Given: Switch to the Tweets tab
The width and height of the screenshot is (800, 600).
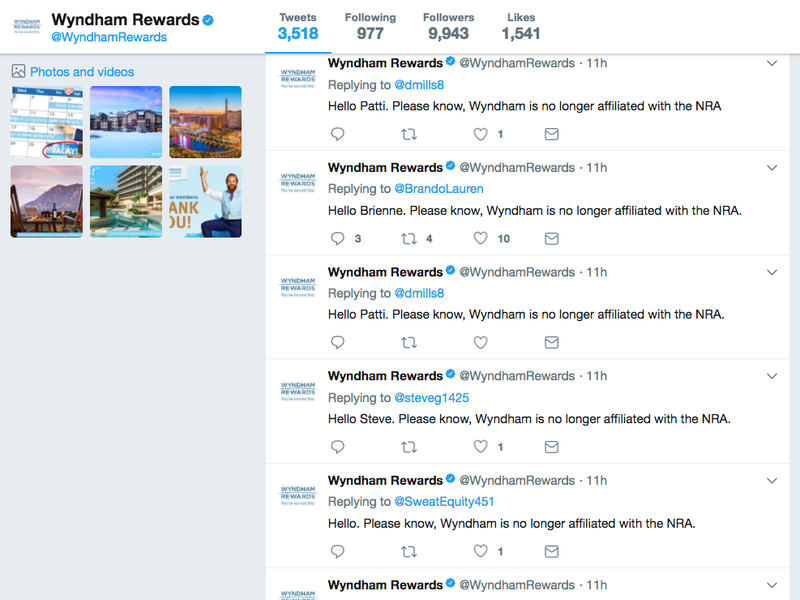Looking at the screenshot, I should point(298,27).
